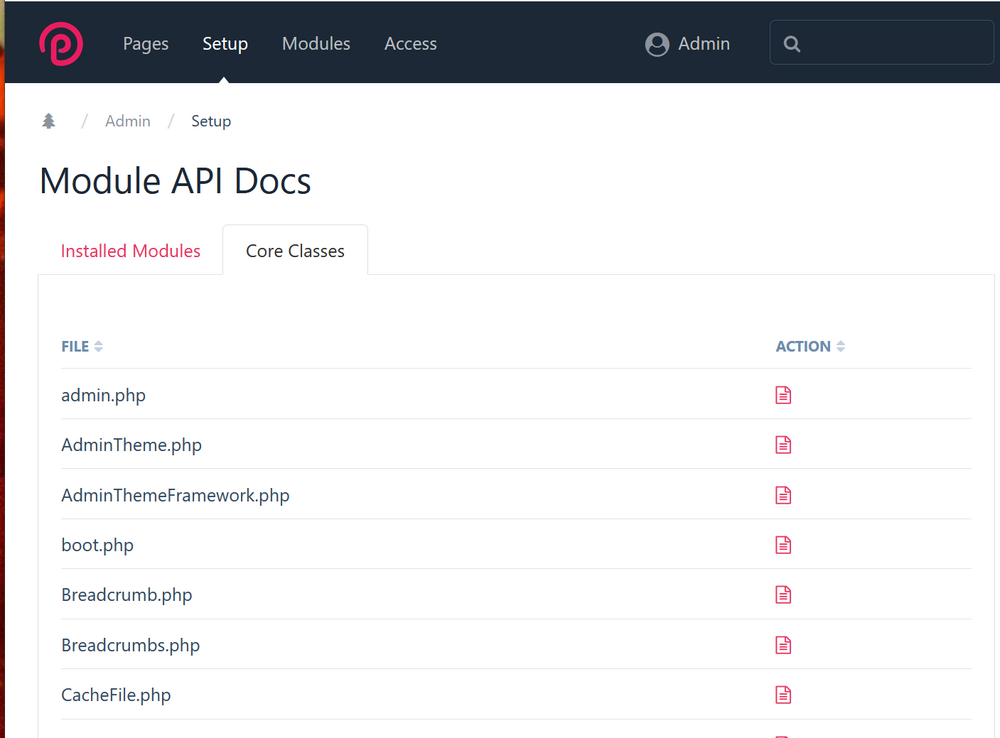View docs icon for Breadcrumb.php
The height and width of the screenshot is (738, 1000).
(x=783, y=595)
